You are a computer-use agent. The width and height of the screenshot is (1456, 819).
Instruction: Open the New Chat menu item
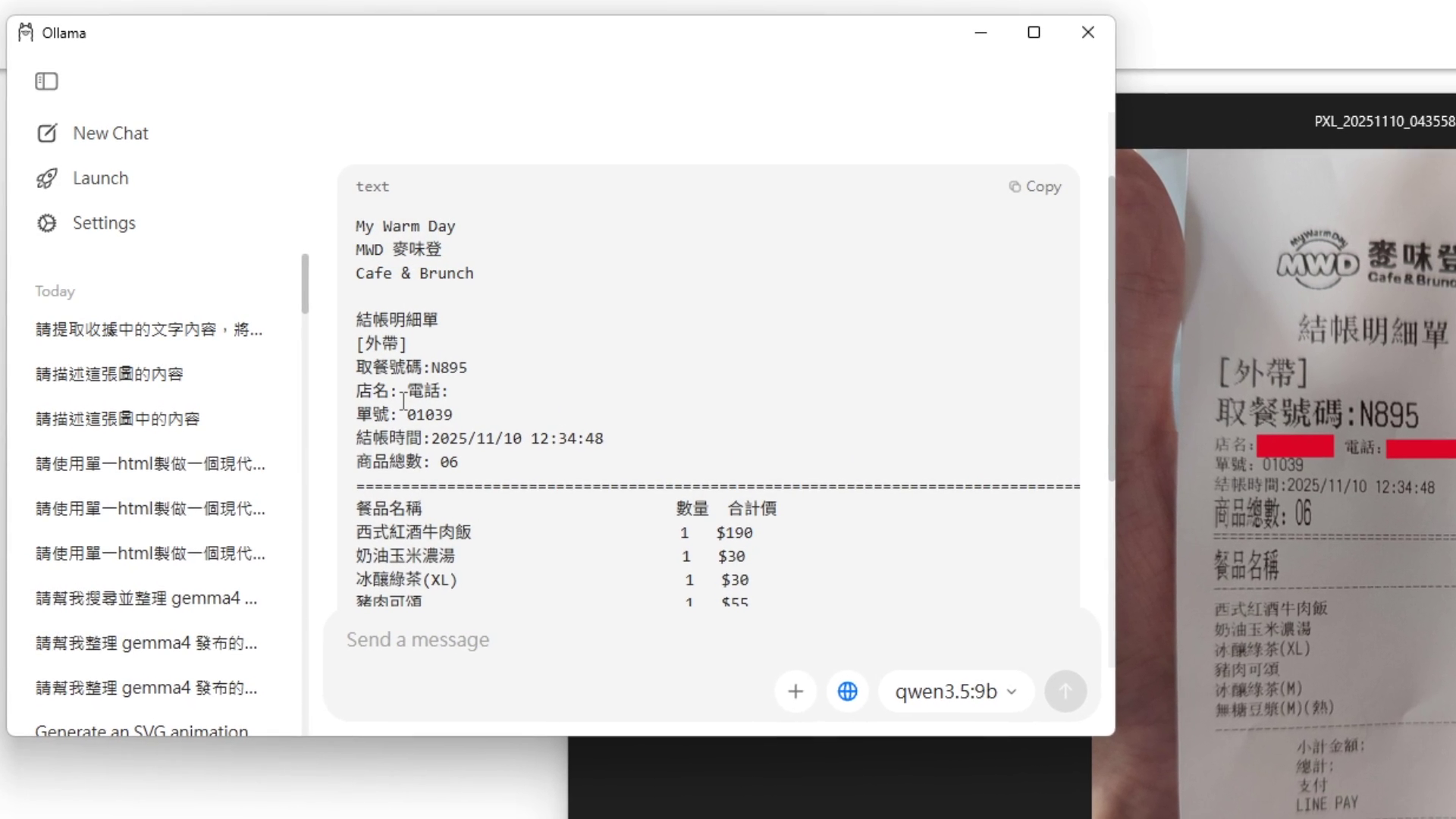pos(111,133)
